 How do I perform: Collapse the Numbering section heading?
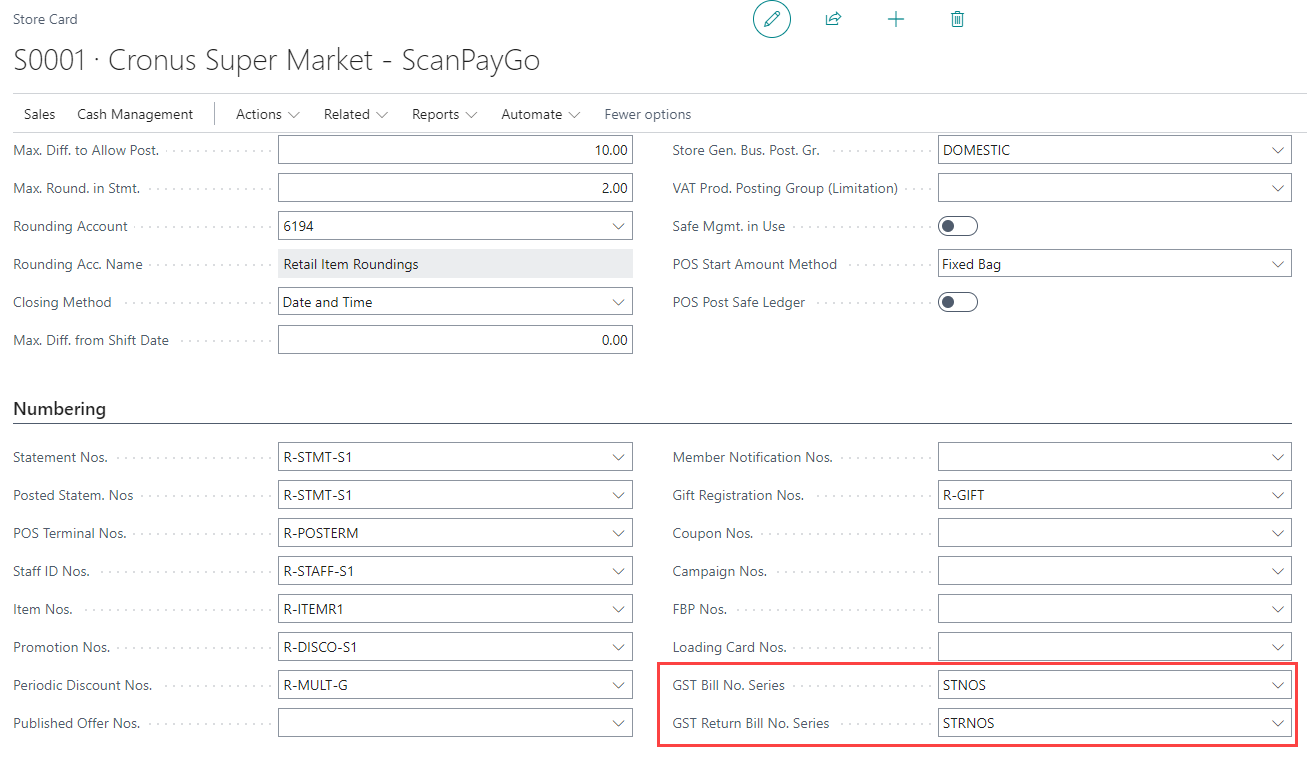[59, 409]
